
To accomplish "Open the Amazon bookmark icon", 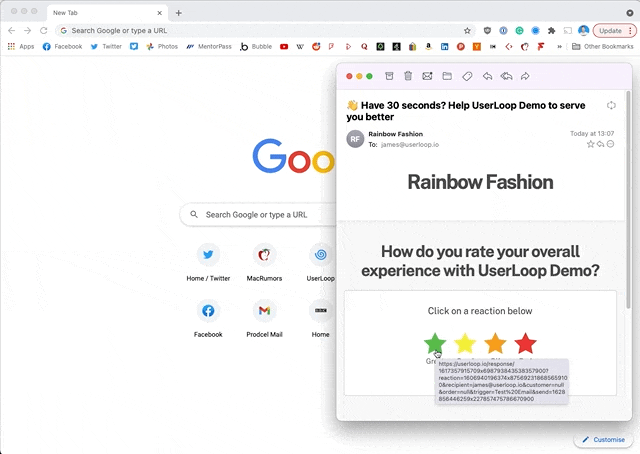I will [428, 47].
